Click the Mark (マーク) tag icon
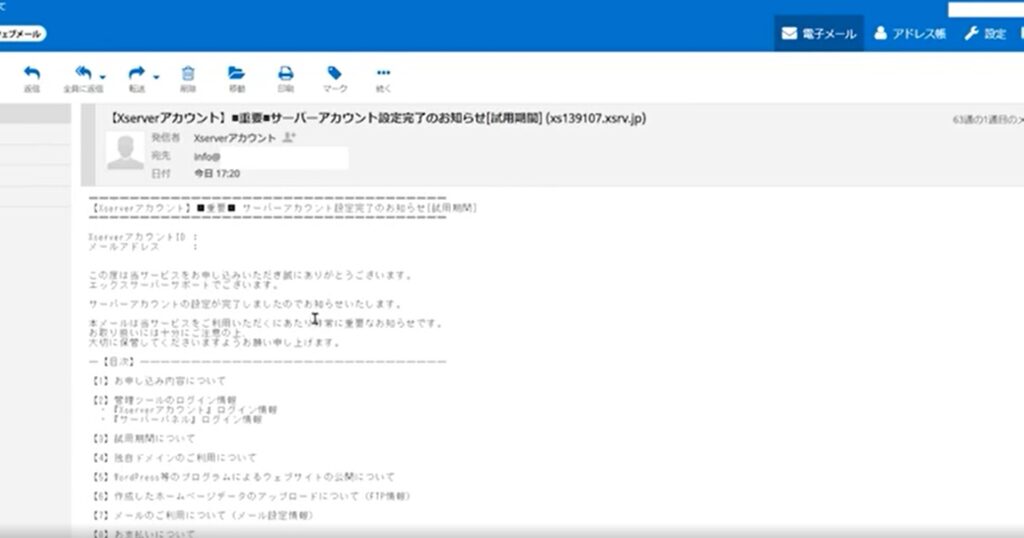The height and width of the screenshot is (538, 1024). click(x=334, y=72)
